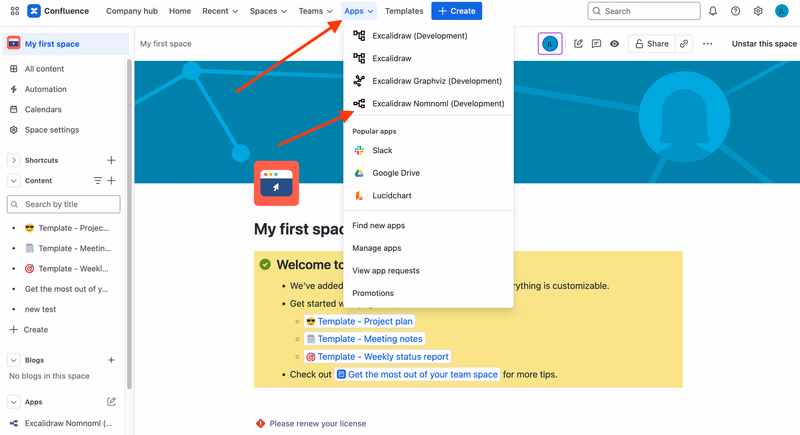Image resolution: width=800 pixels, height=435 pixels.
Task: Open the Teams dropdown
Action: (x=315, y=11)
